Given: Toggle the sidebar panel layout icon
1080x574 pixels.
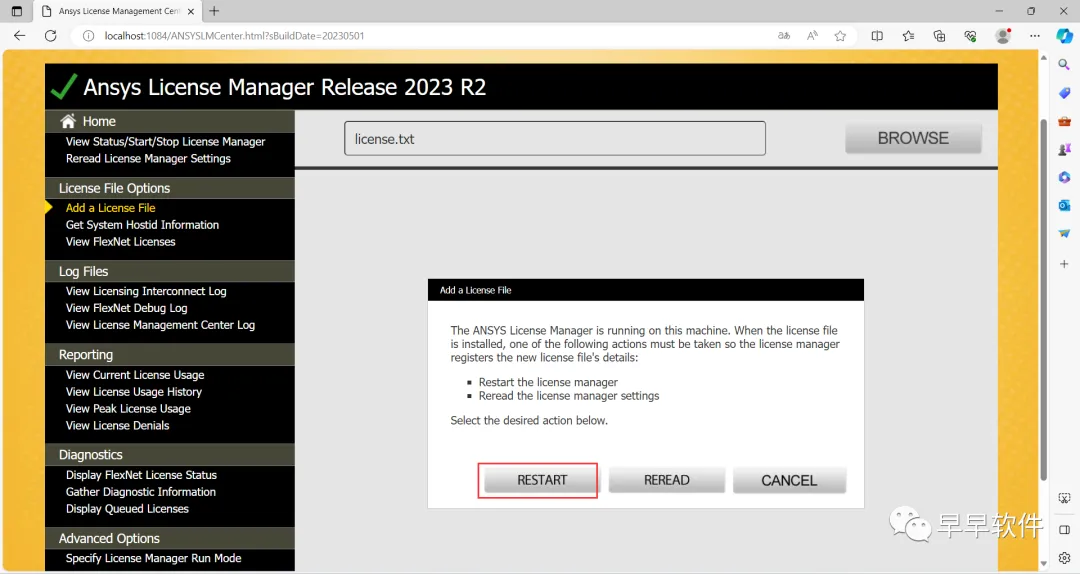Looking at the screenshot, I should coord(1064,530).
